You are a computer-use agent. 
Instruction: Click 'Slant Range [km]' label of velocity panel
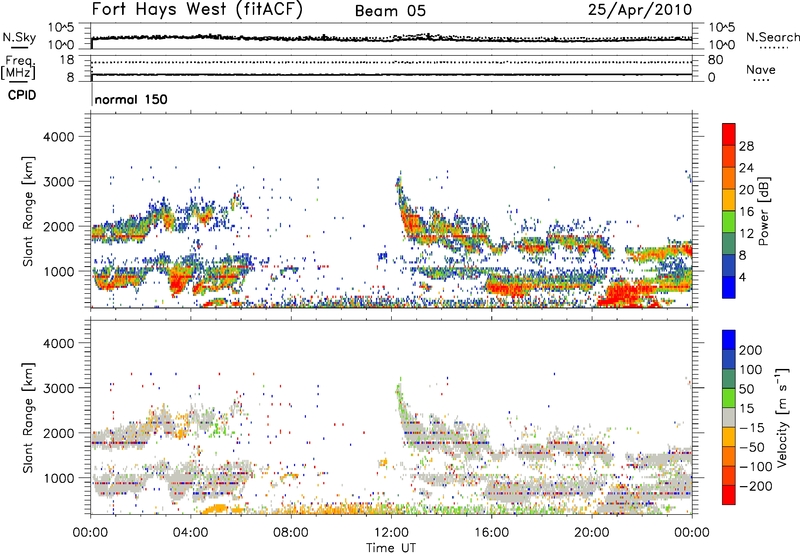pos(28,418)
